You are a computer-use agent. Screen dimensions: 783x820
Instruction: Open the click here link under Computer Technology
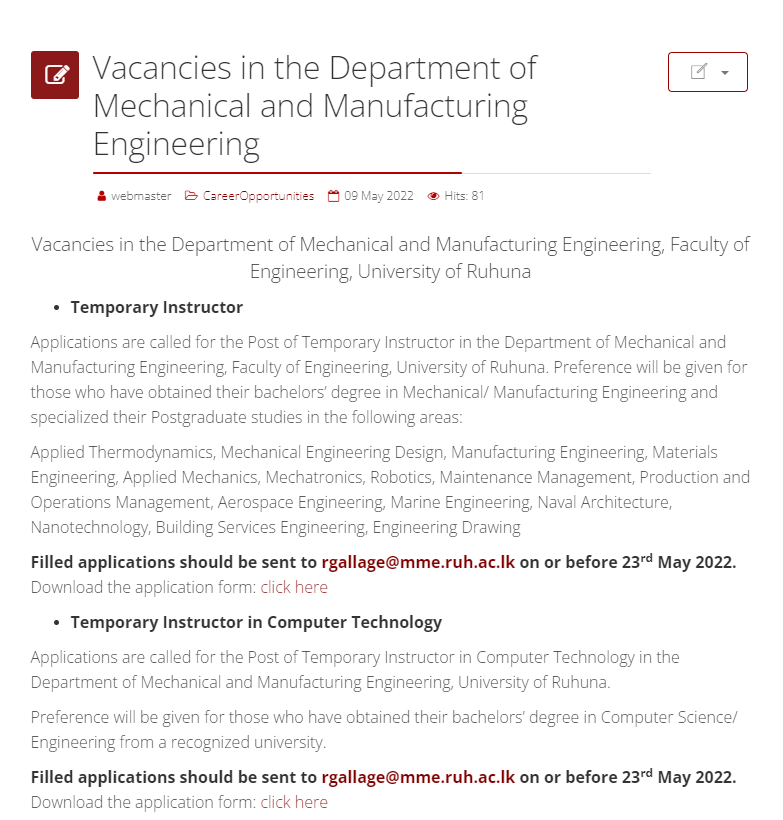[x=294, y=802]
